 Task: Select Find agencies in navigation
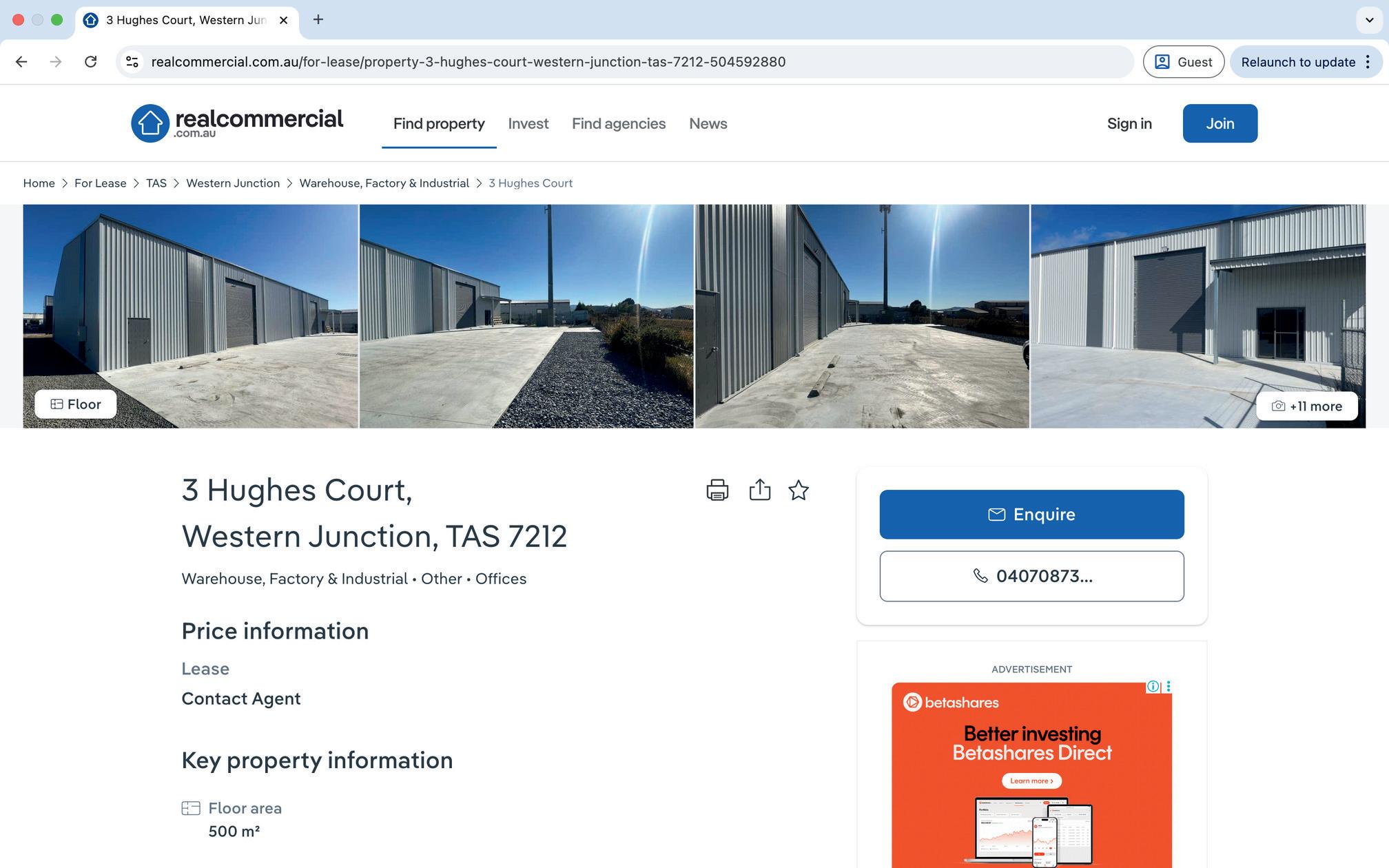coord(618,123)
